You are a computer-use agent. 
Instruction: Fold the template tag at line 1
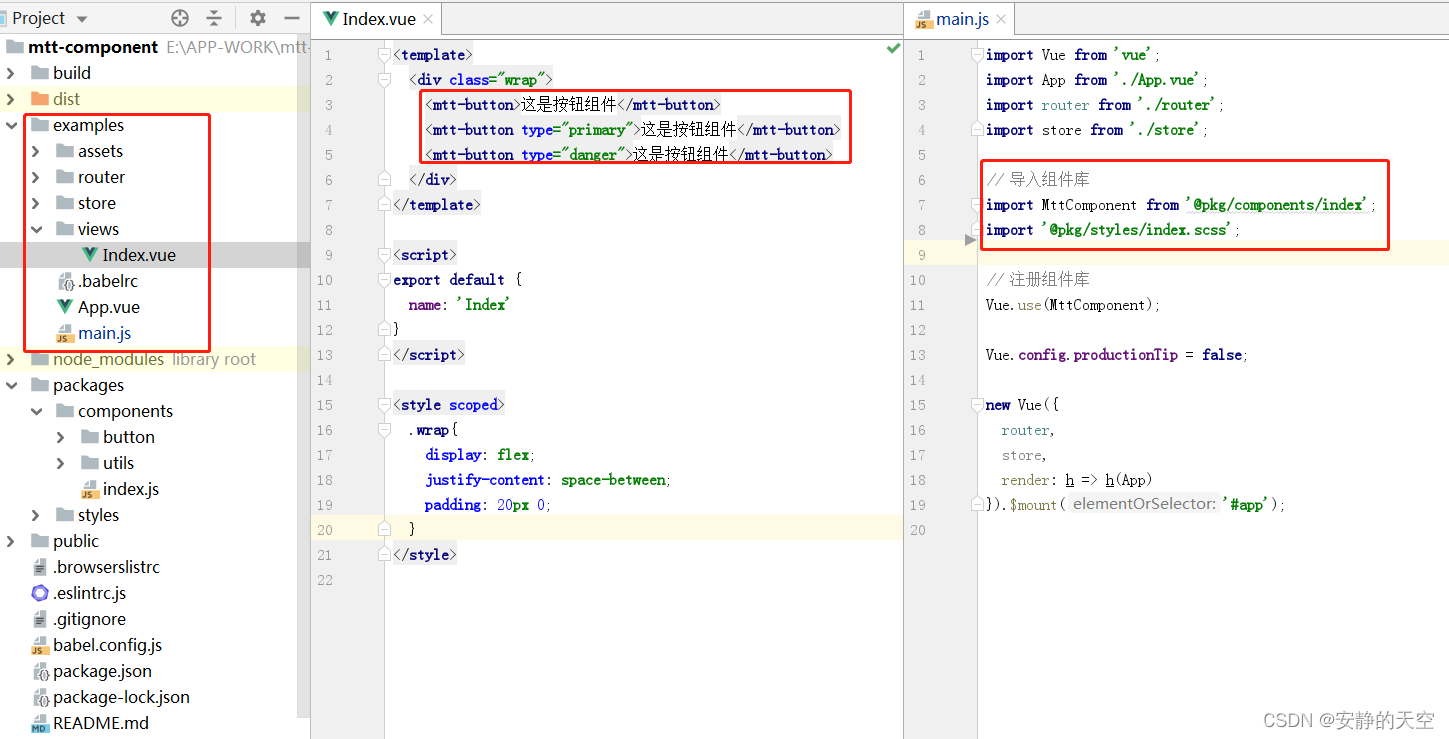coord(386,55)
